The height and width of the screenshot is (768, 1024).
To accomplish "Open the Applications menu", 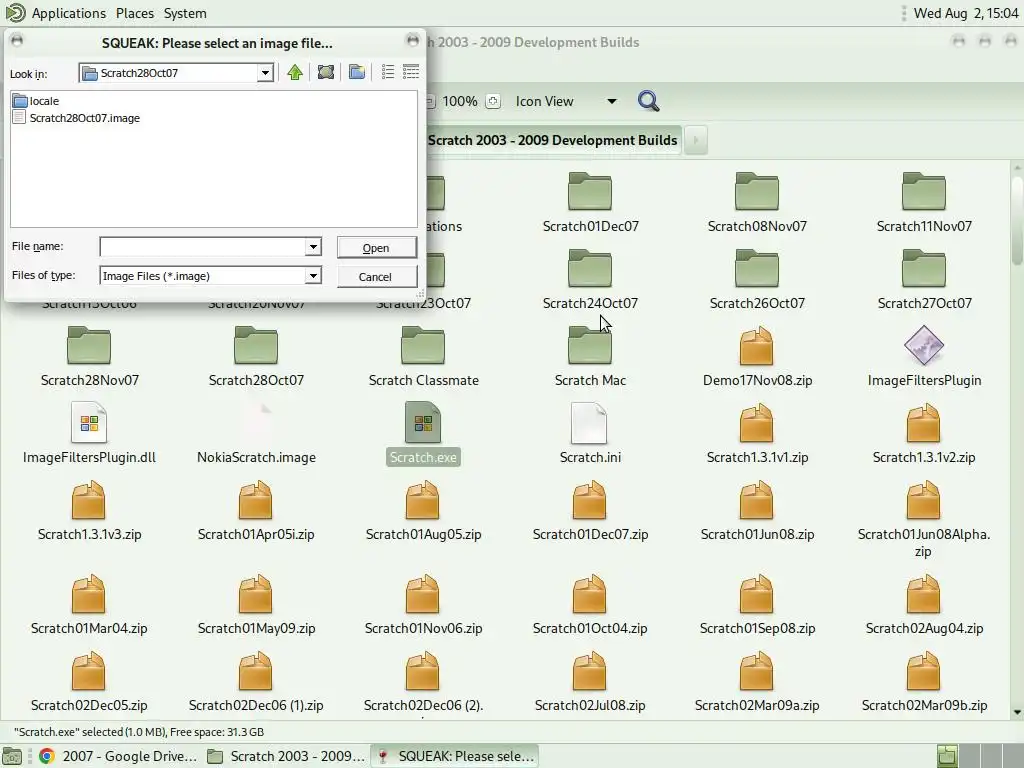I will pos(69,13).
